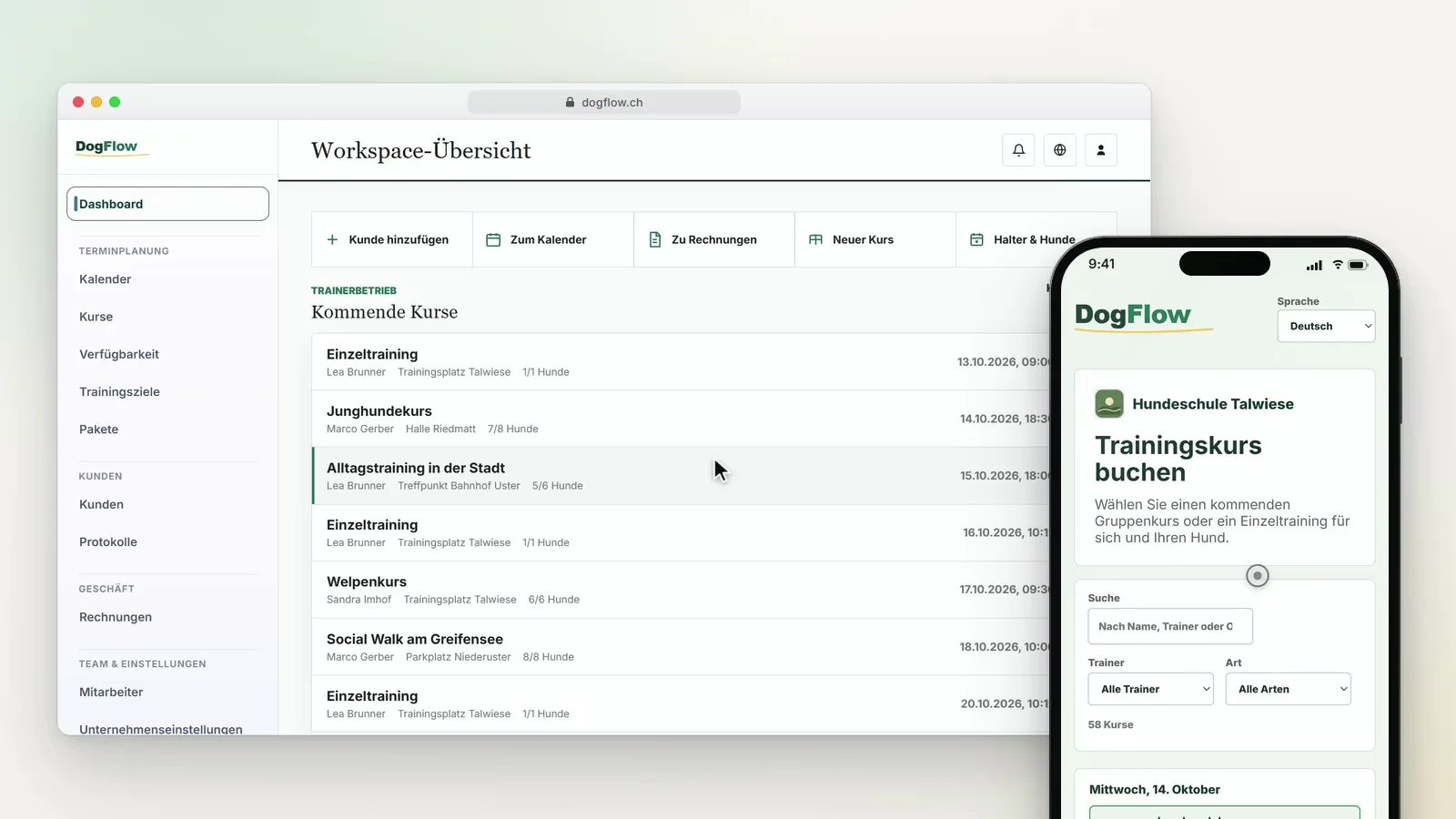Open Einzeltraining course on 16.10.2026
Image resolution: width=1456 pixels, height=819 pixels.
click(x=681, y=532)
